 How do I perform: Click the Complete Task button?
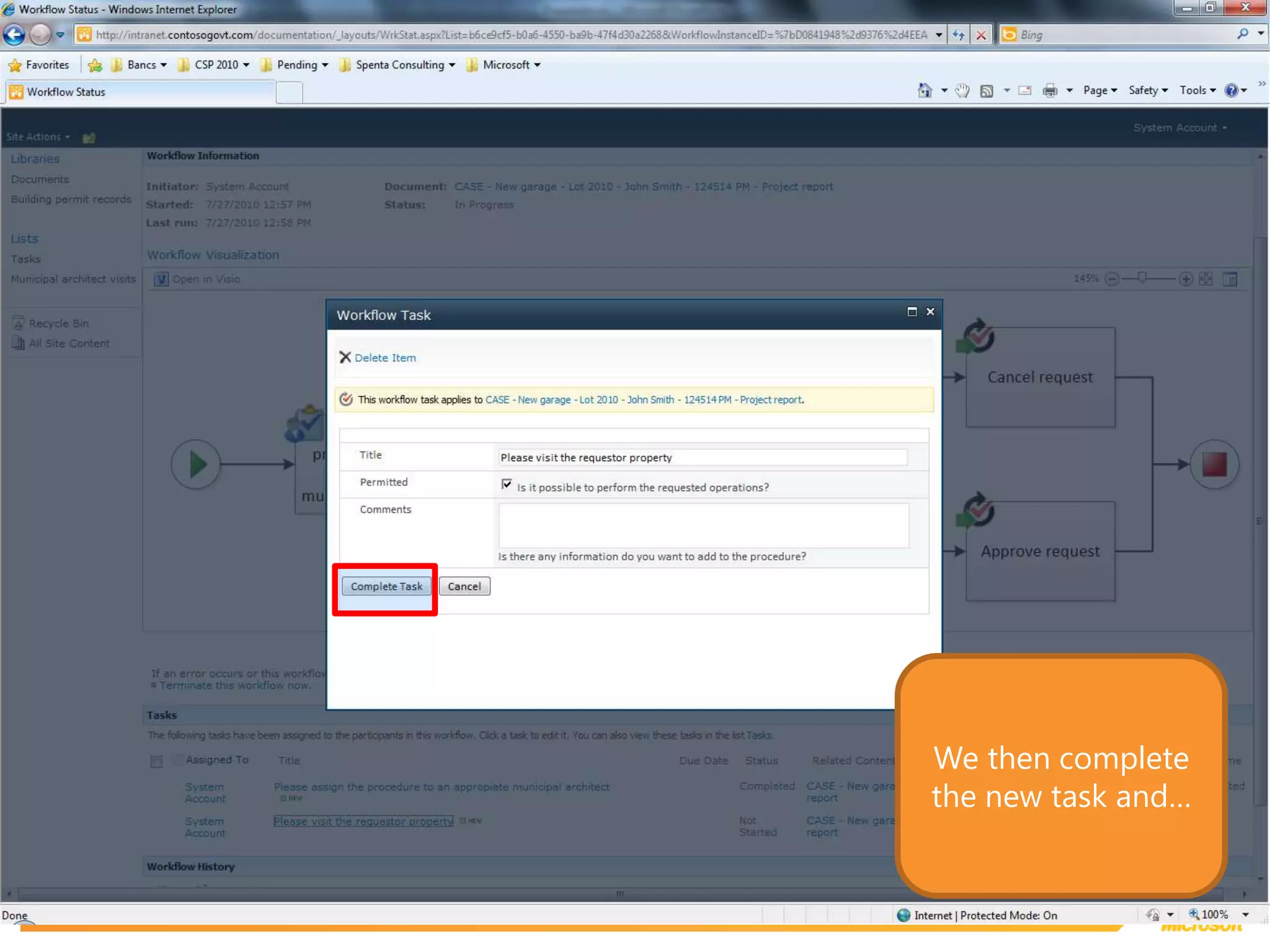[386, 586]
